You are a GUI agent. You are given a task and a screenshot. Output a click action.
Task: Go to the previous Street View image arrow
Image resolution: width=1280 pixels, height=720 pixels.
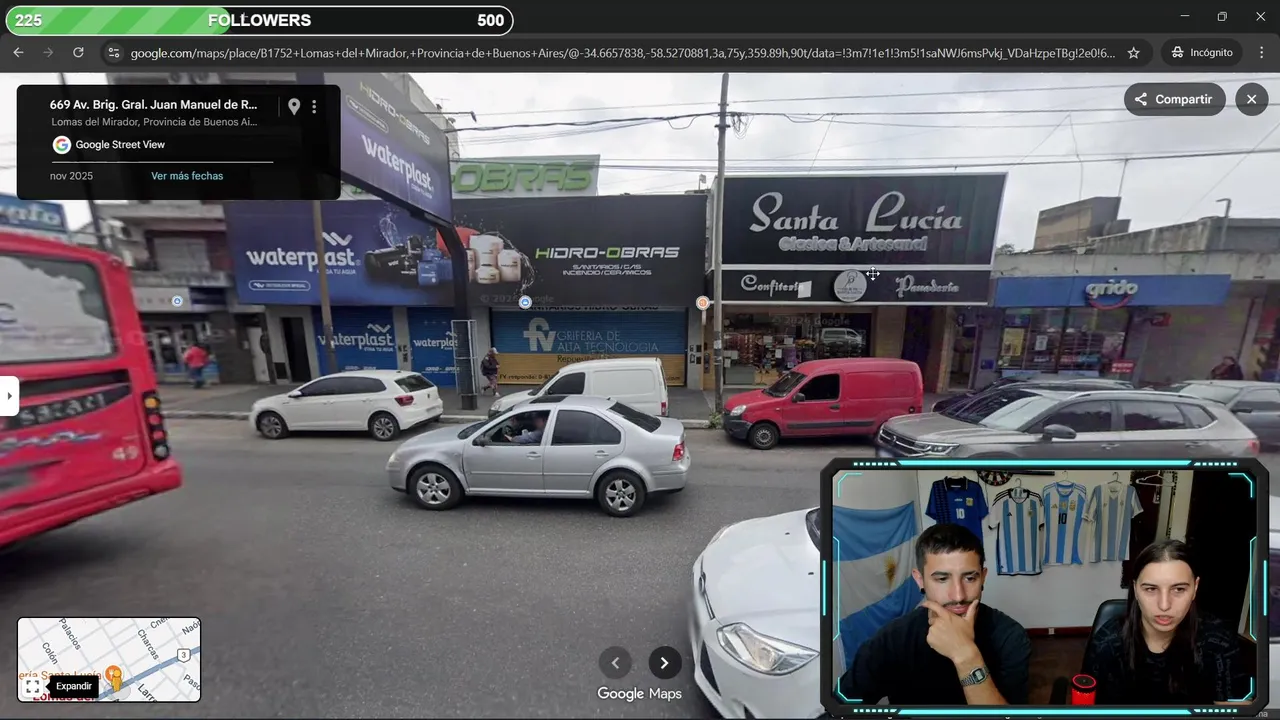[615, 663]
